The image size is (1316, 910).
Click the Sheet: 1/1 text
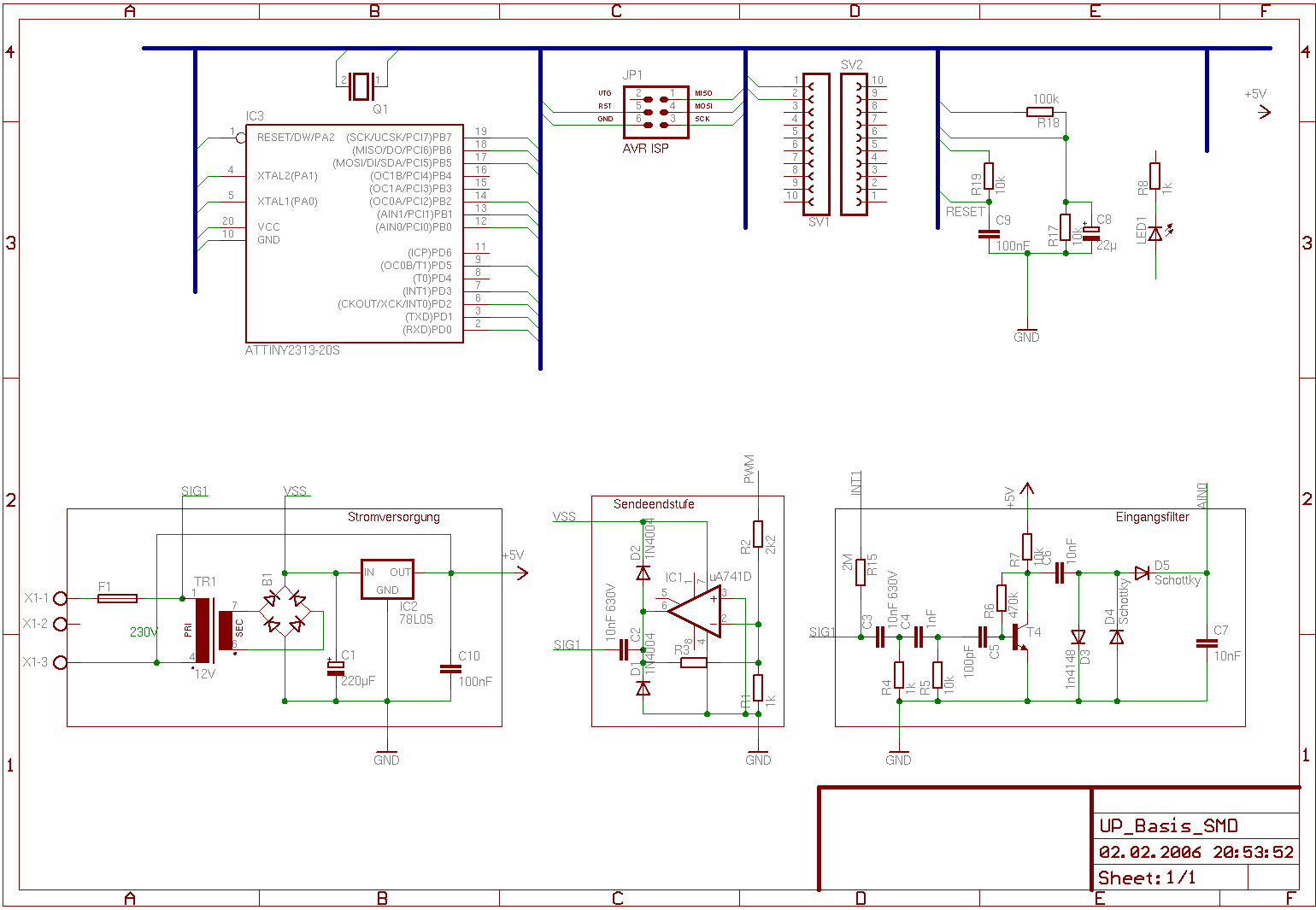coord(1147,878)
